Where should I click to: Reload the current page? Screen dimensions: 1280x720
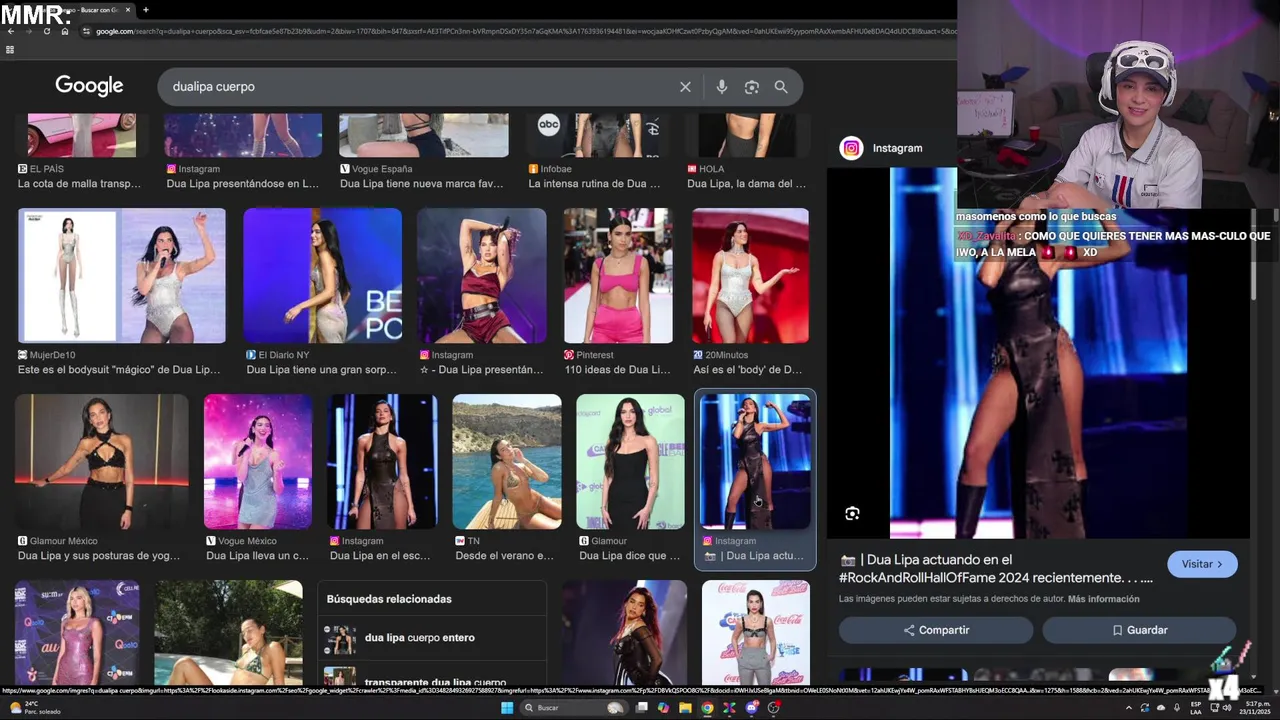[x=47, y=31]
